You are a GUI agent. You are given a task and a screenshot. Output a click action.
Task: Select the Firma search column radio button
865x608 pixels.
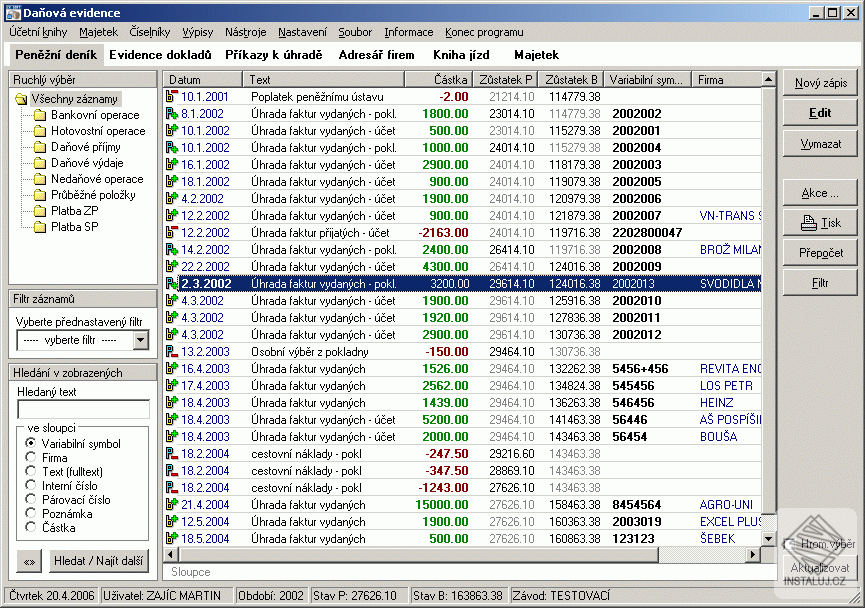point(31,457)
